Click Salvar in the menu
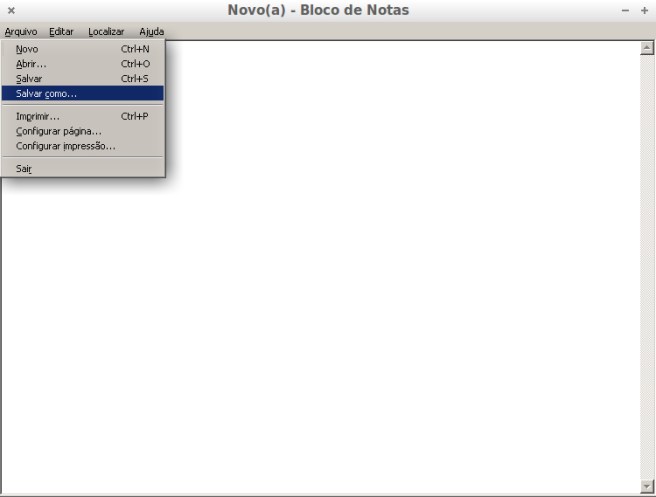This screenshot has height=497, width=656. 29,78
